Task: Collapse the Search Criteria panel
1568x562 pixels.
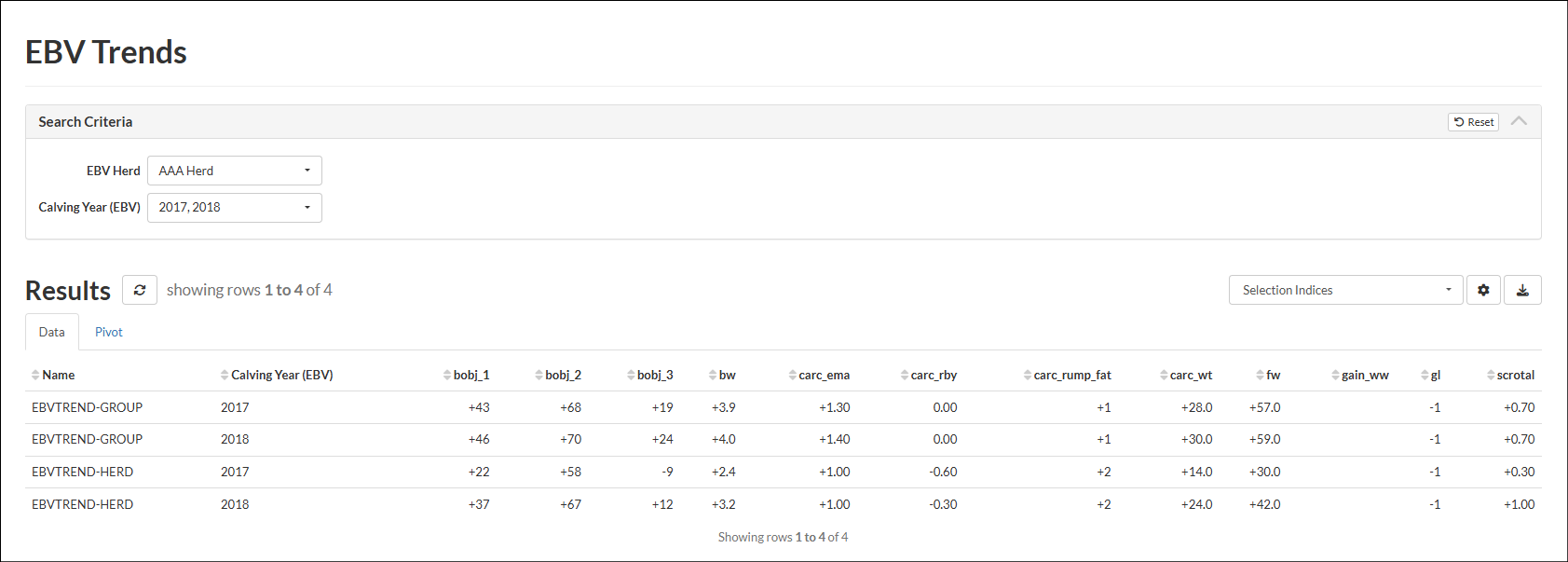Action: [1519, 121]
